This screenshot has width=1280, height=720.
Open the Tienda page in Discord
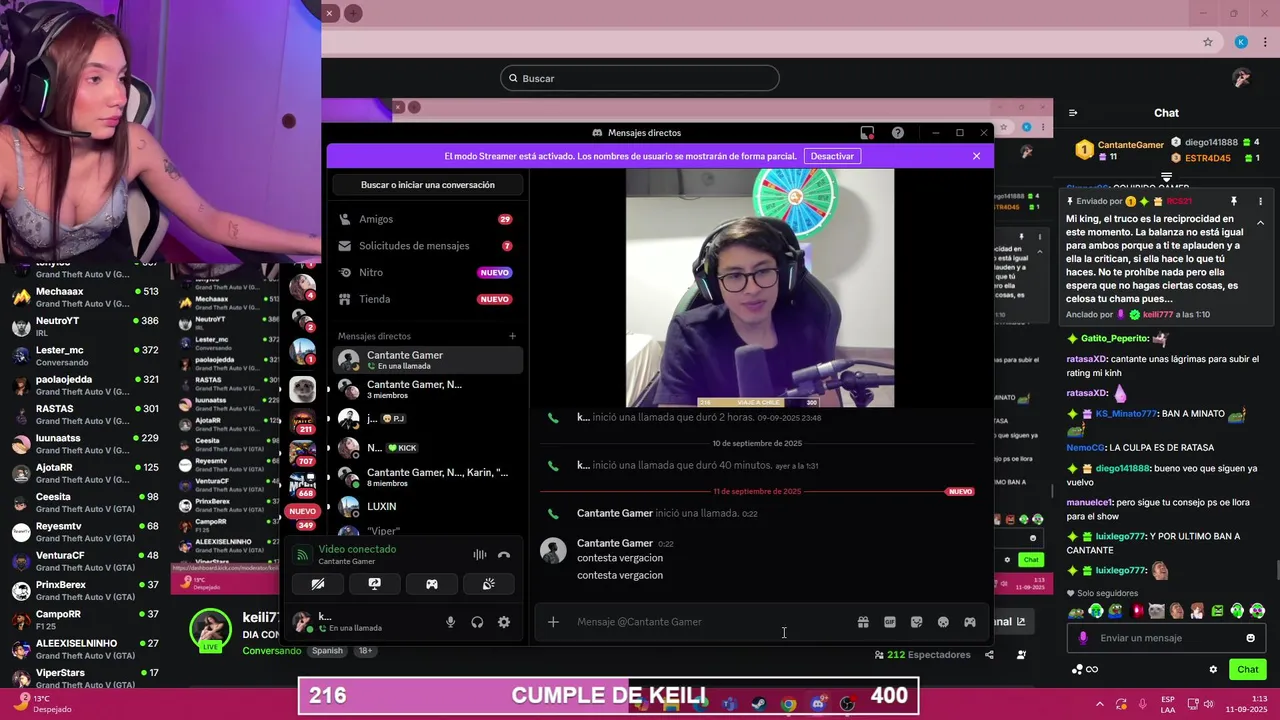pos(428,299)
